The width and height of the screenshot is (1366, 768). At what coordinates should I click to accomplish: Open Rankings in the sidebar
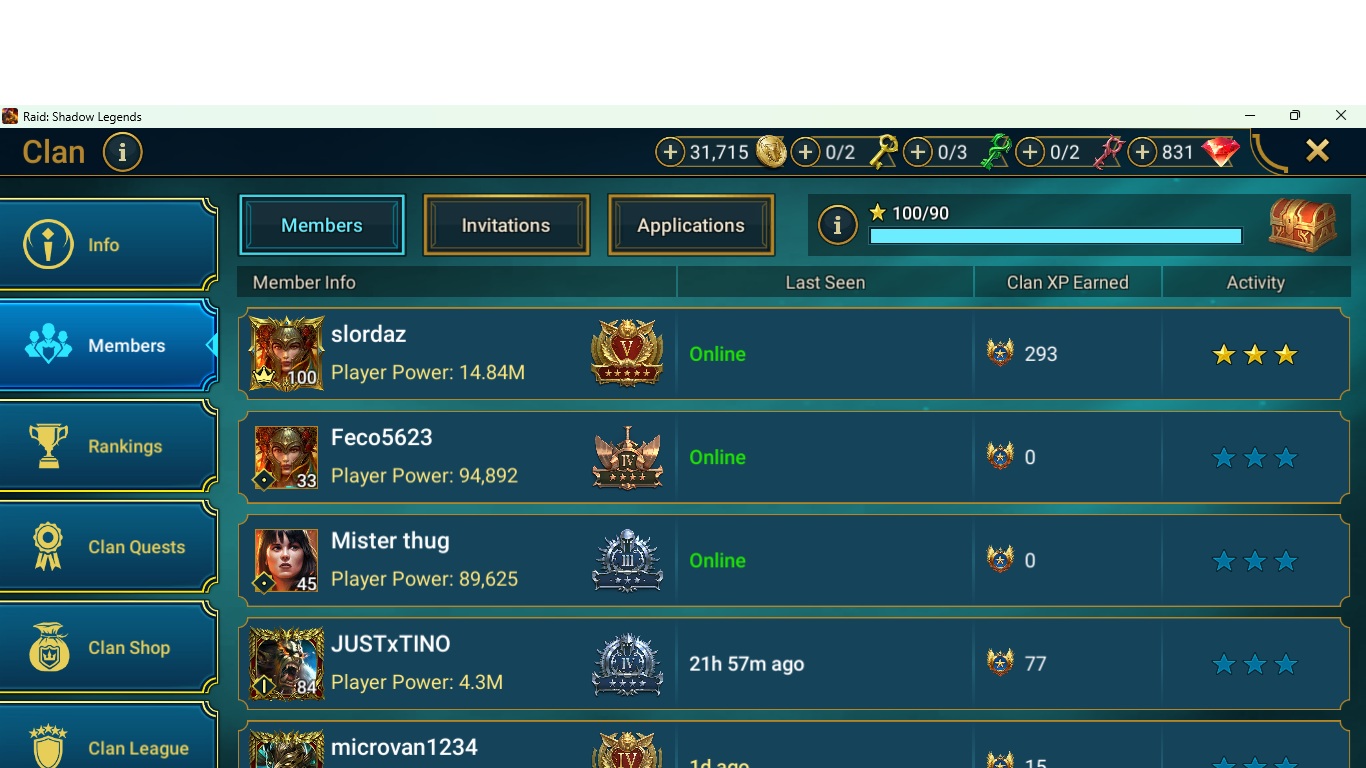108,446
